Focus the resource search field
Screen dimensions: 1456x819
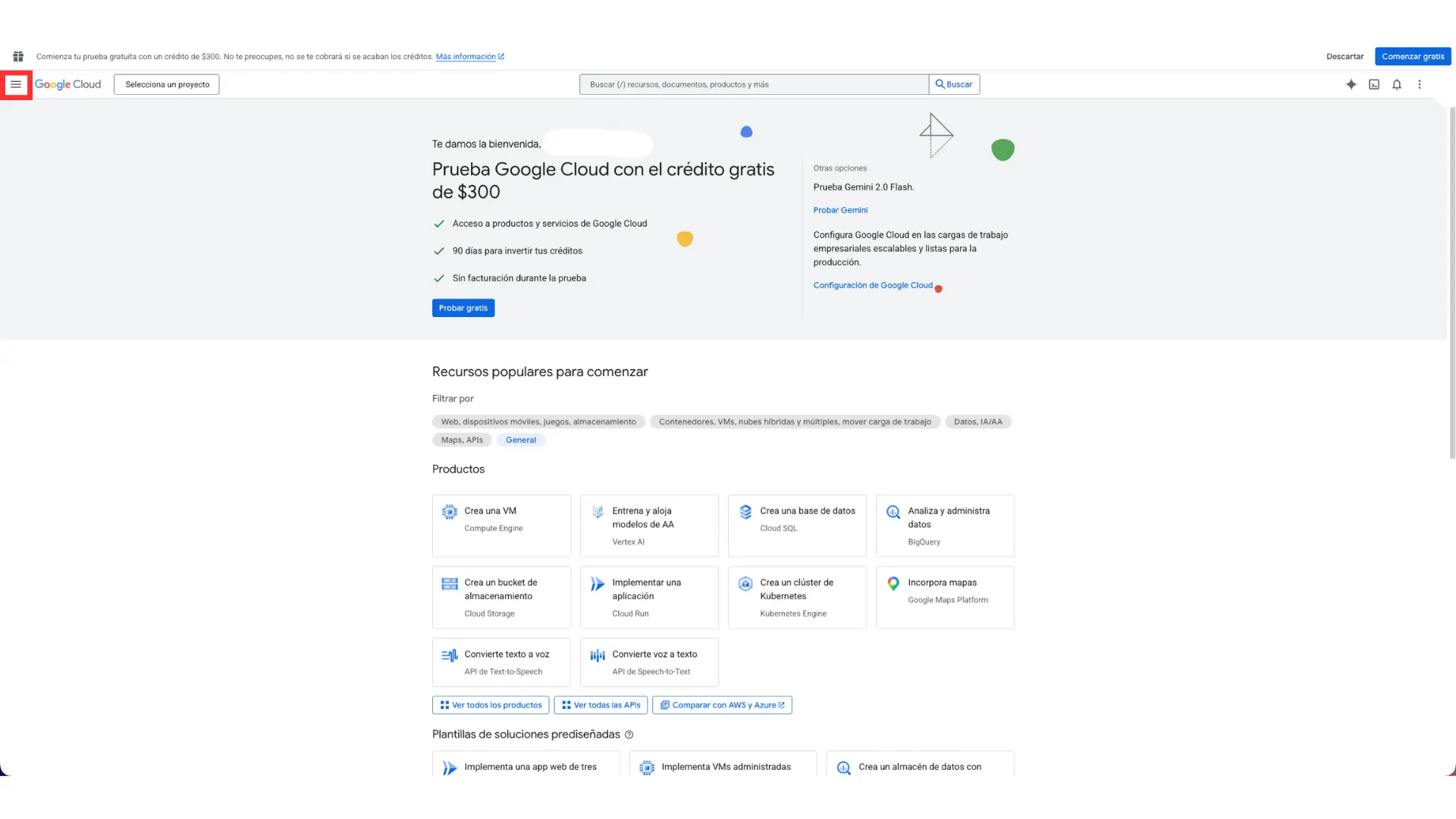point(754,84)
